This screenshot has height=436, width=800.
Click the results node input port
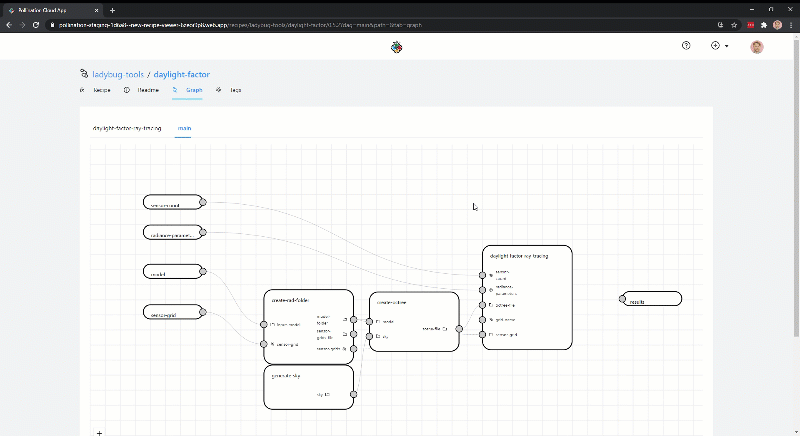click(622, 299)
